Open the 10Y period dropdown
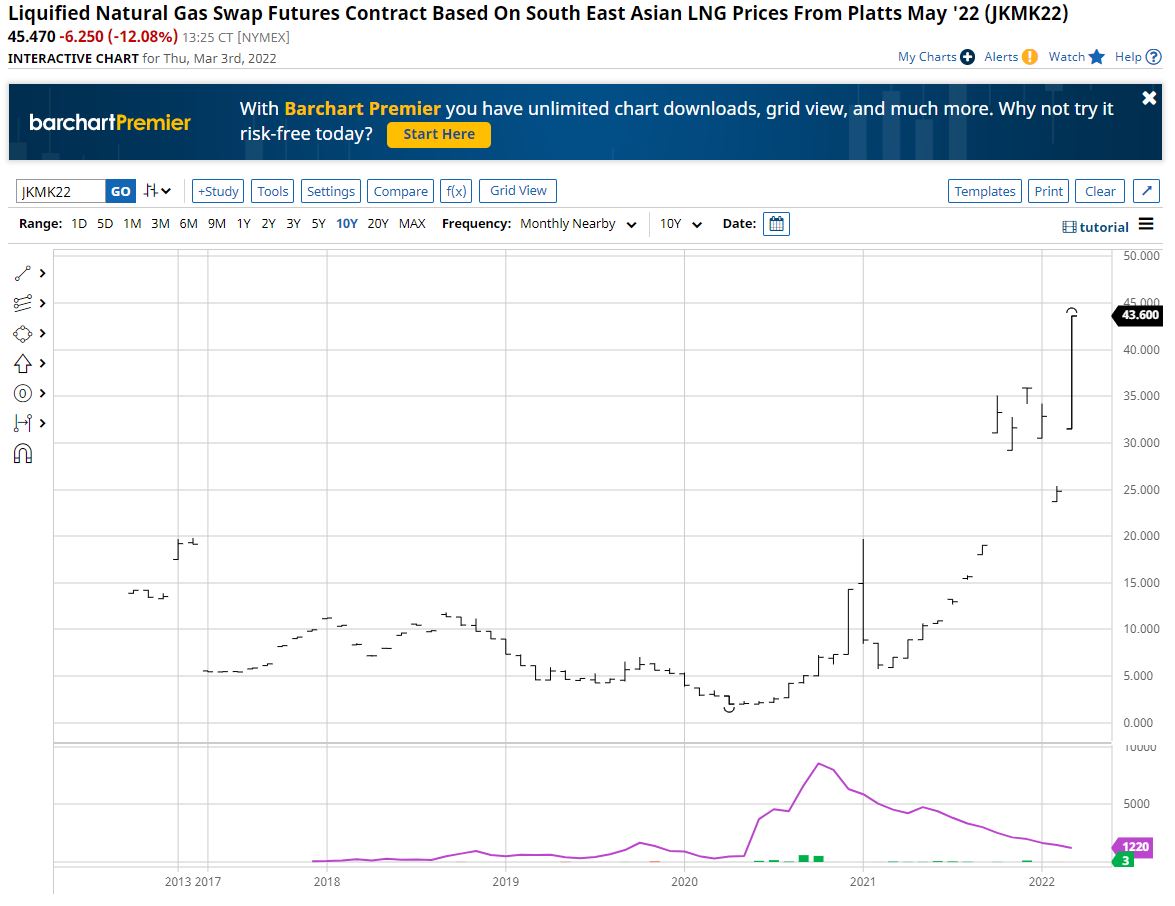 coord(680,224)
